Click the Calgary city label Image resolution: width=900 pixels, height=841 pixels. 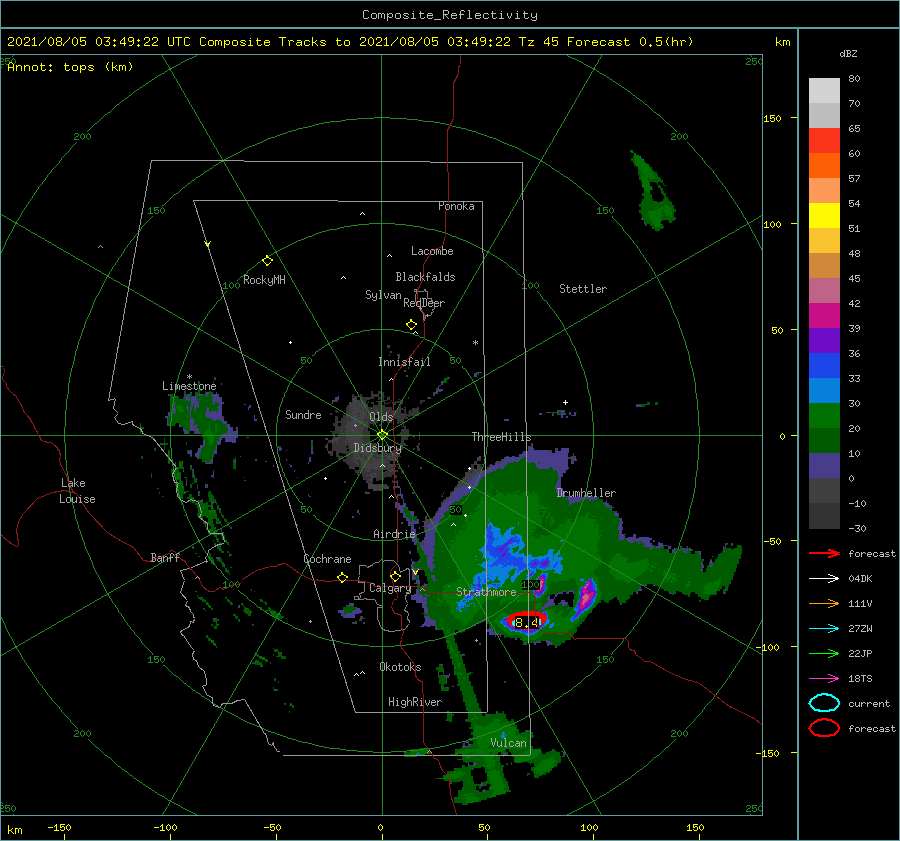click(x=390, y=588)
